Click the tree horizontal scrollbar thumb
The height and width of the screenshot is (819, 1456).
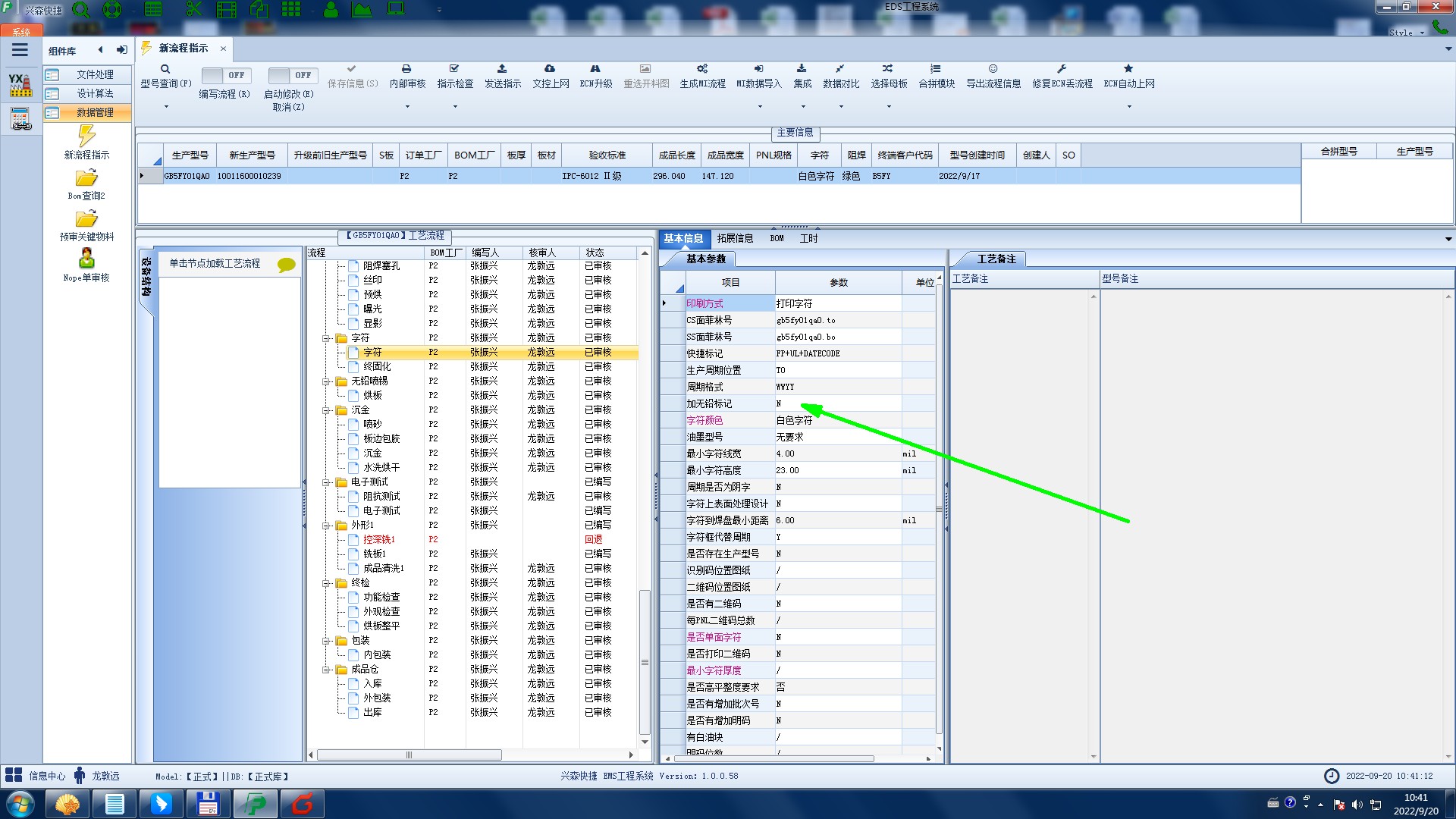(409, 755)
